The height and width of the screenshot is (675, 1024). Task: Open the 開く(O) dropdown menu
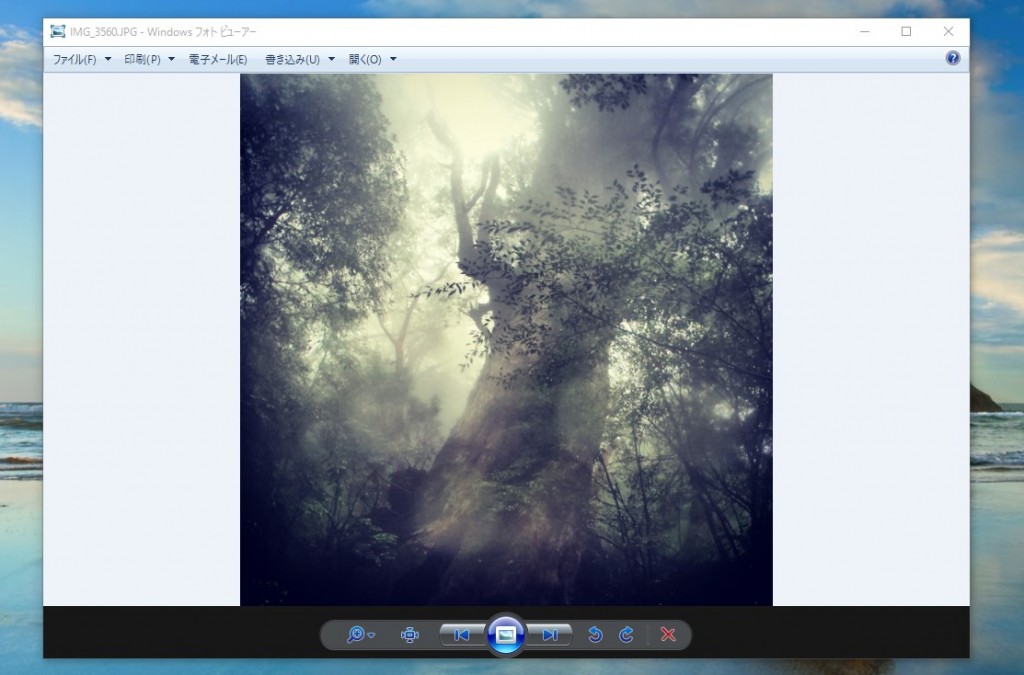coord(372,59)
